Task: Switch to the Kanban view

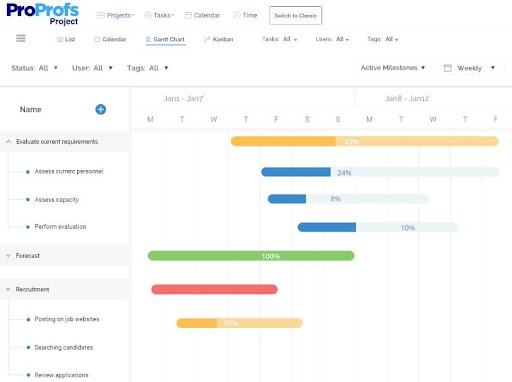Action: click(218, 39)
